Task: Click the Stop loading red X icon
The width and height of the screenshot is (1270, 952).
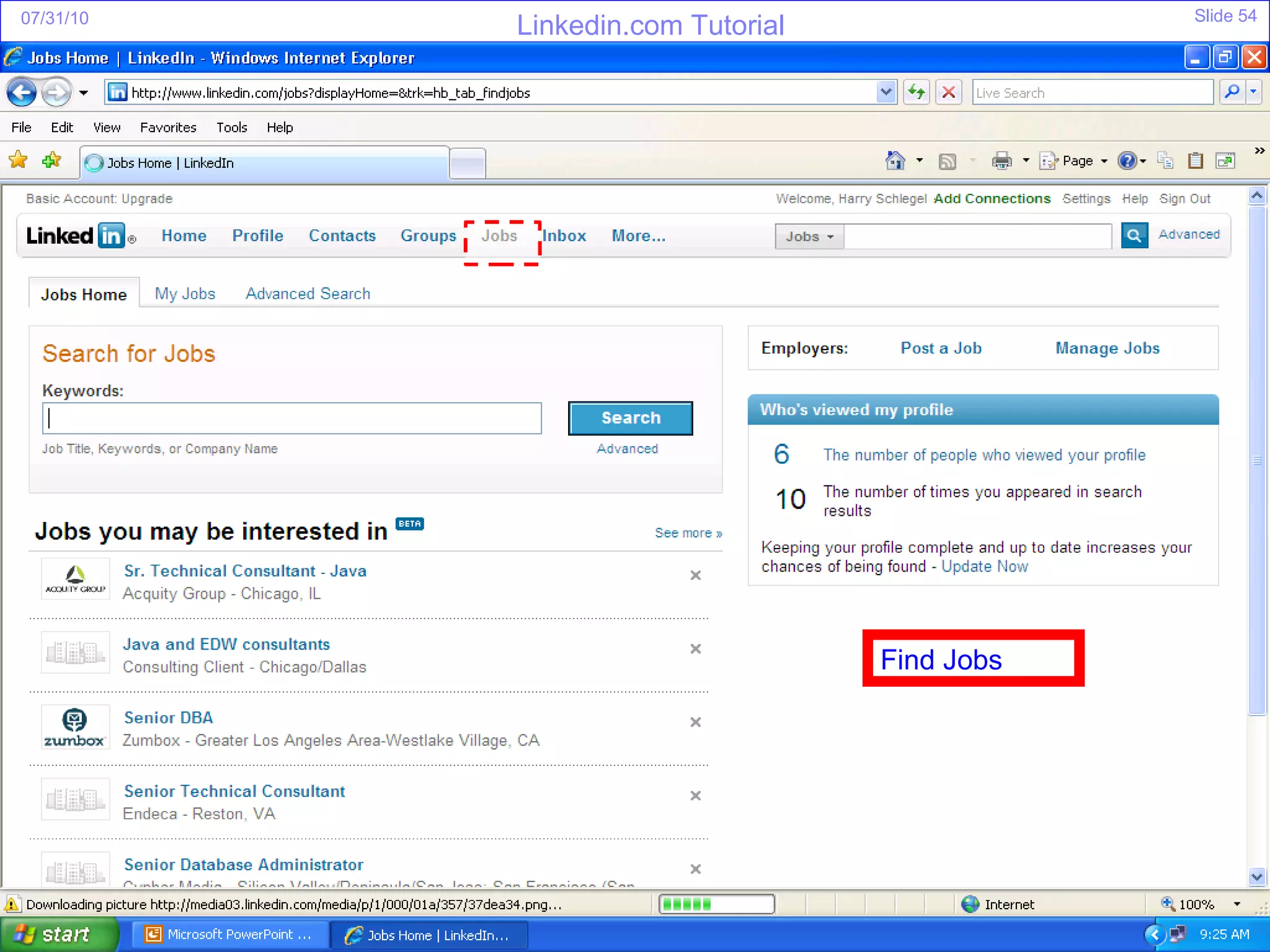Action: 948,93
